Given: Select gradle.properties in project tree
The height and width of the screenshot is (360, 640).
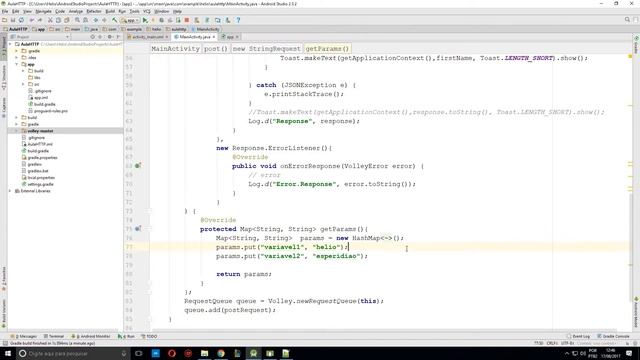Looking at the screenshot, I should tap(39, 158).
